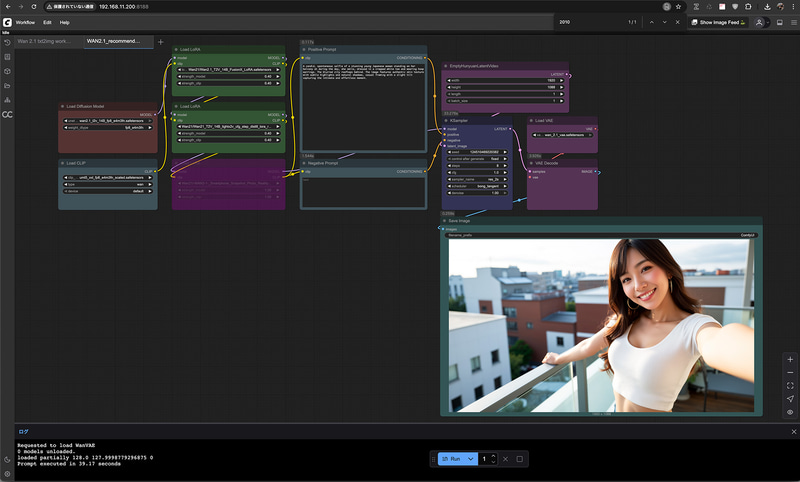Image resolution: width=800 pixels, height=482 pixels.
Task: Select the unet_name model dropdown
Action: (x=108, y=121)
